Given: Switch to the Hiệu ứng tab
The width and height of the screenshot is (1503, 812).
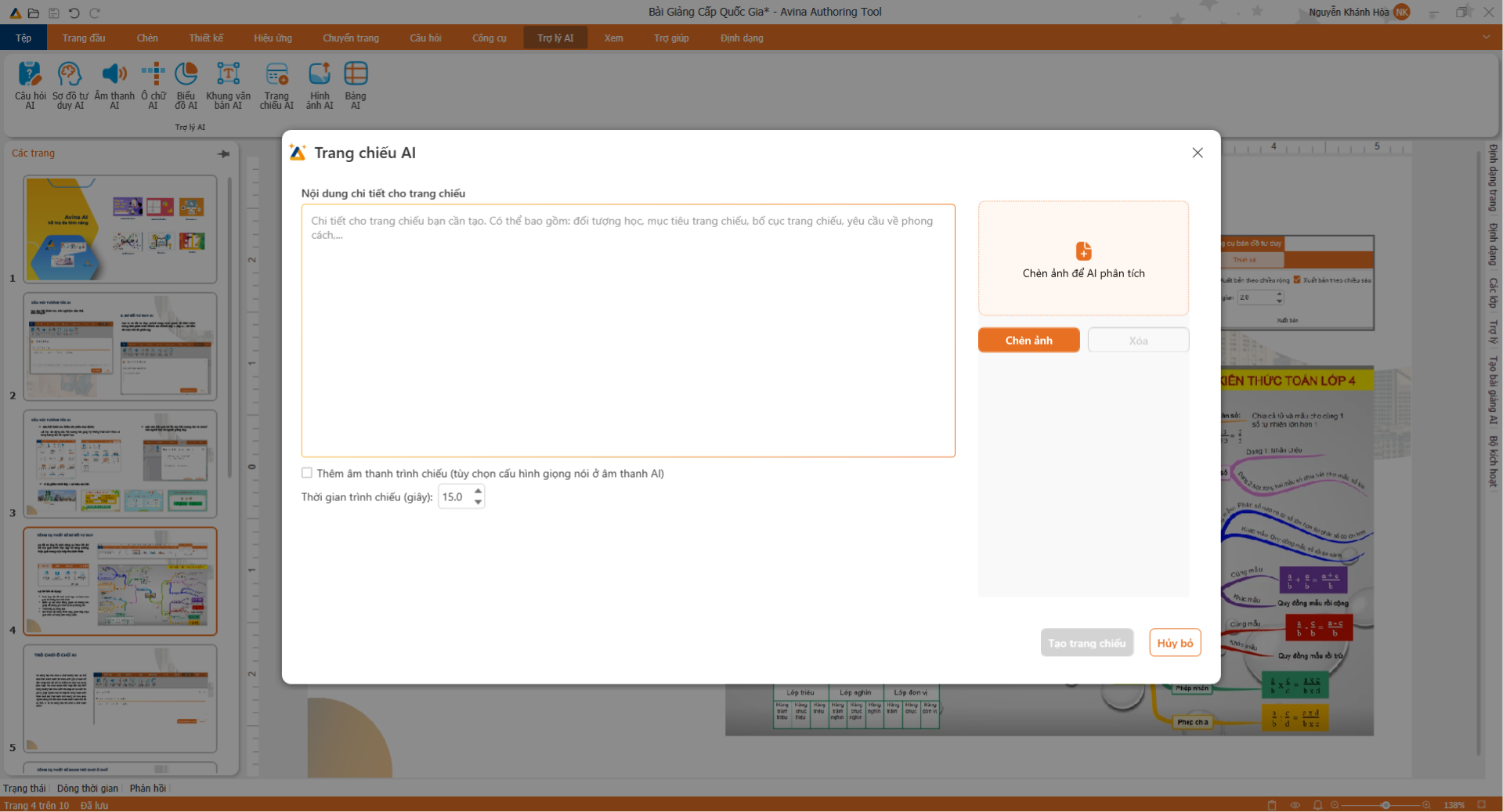Looking at the screenshot, I should coord(273,38).
